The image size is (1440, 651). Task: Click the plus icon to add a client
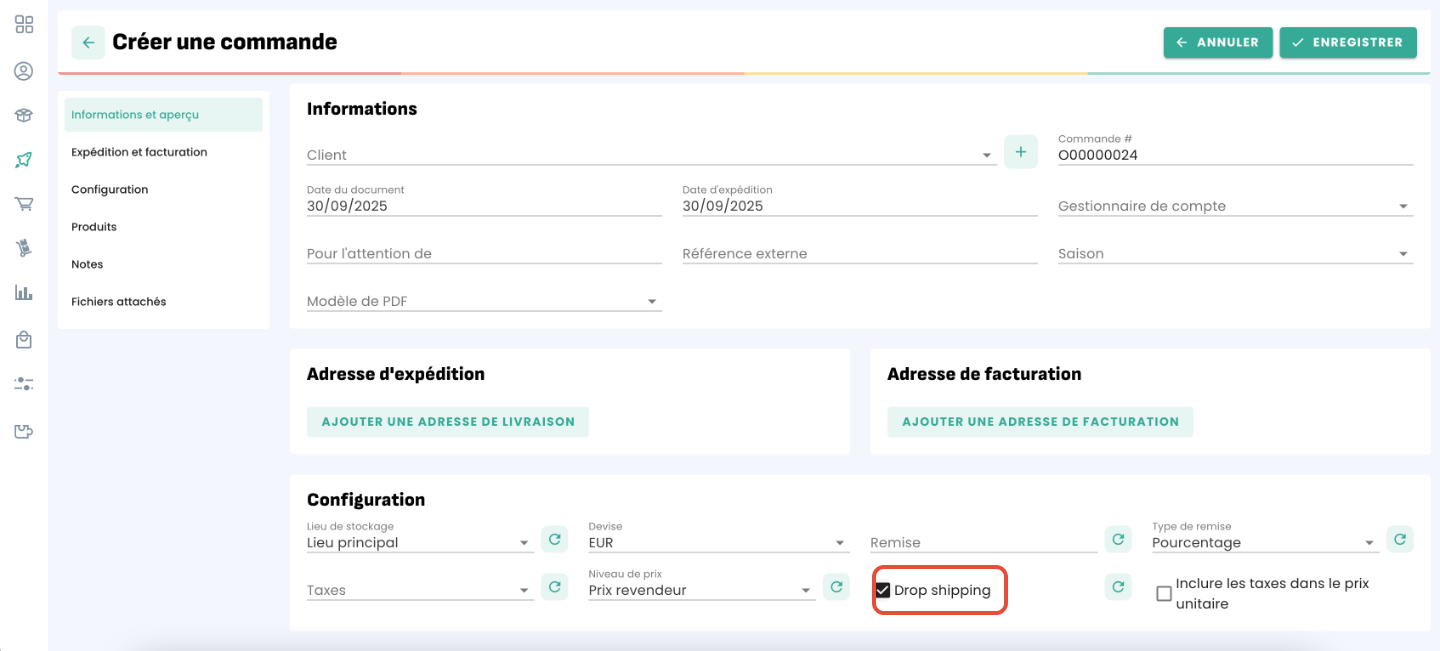1020,152
